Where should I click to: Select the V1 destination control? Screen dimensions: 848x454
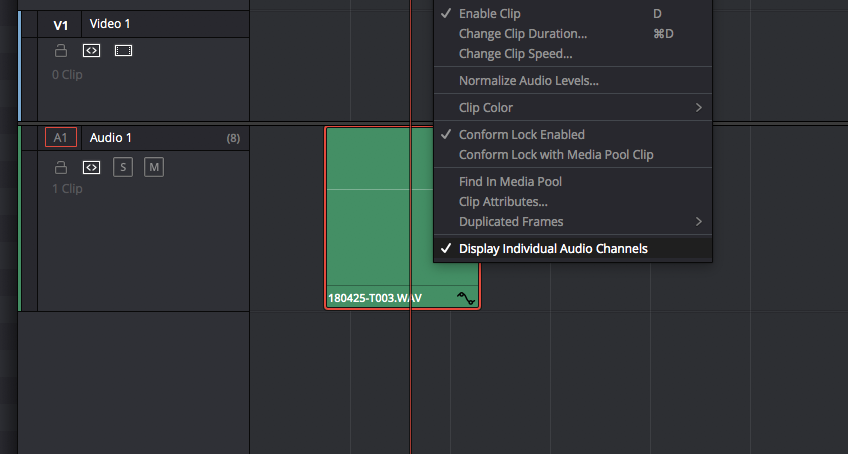(61, 25)
